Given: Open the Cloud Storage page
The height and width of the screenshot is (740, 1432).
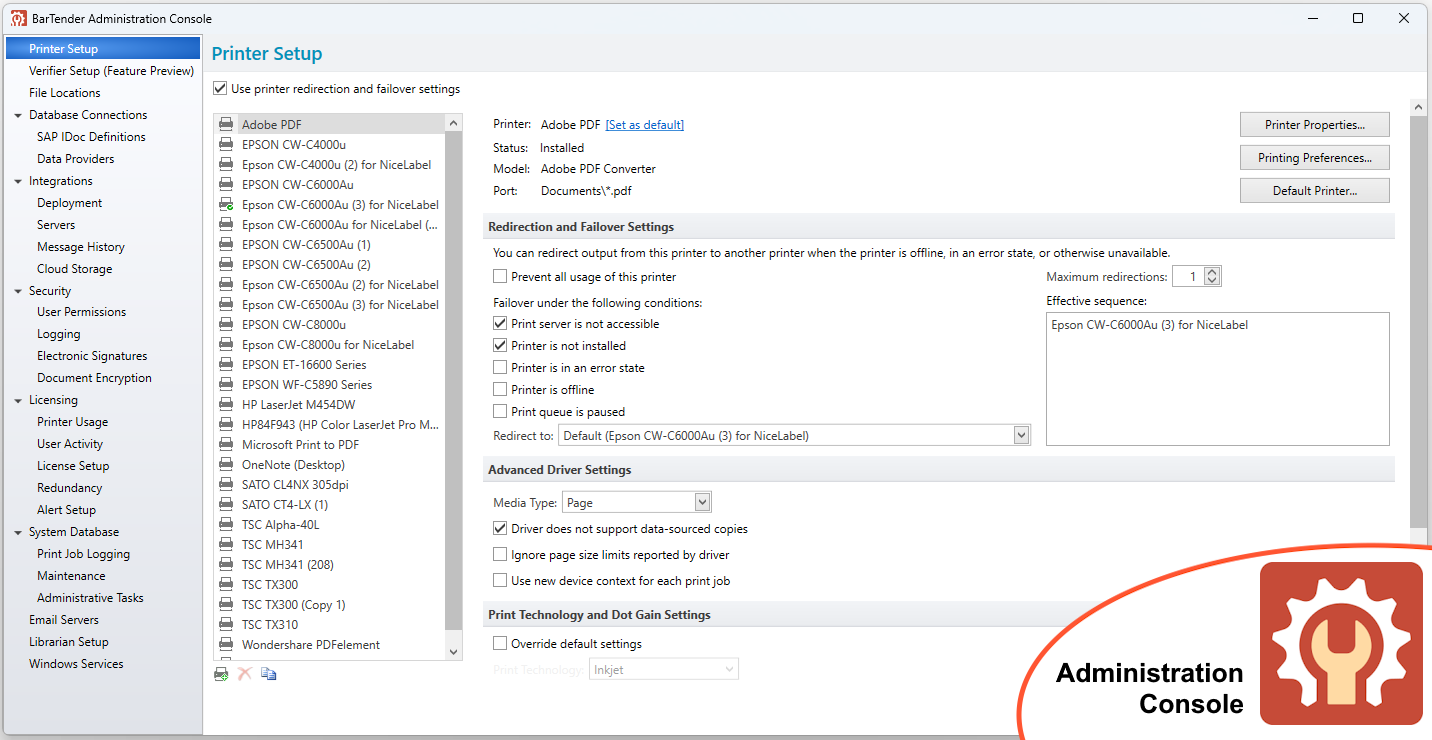Looking at the screenshot, I should 75,269.
